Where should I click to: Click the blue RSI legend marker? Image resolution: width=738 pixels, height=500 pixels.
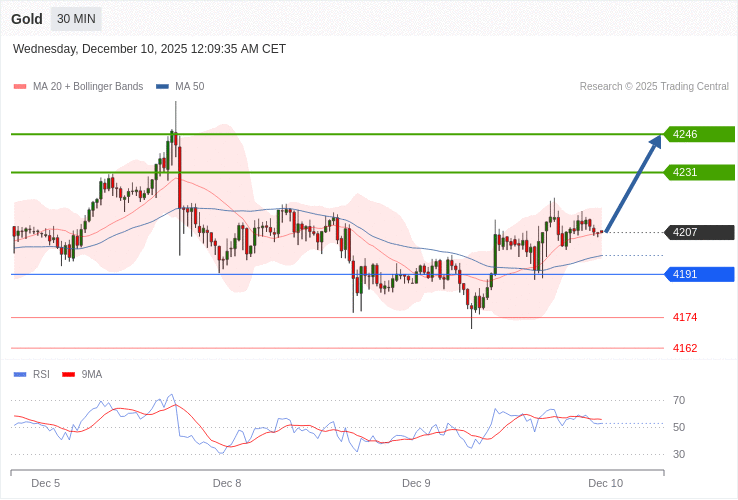19,375
